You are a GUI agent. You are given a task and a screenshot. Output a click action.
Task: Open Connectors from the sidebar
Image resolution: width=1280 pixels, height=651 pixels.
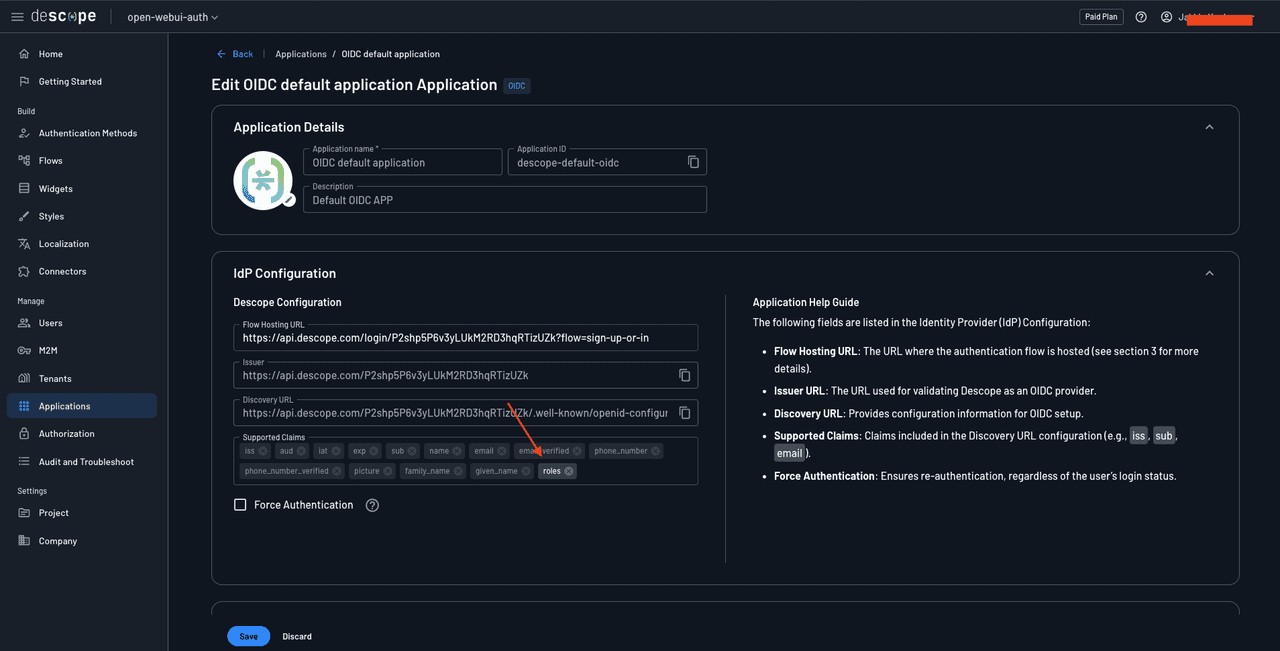(x=24, y=271)
